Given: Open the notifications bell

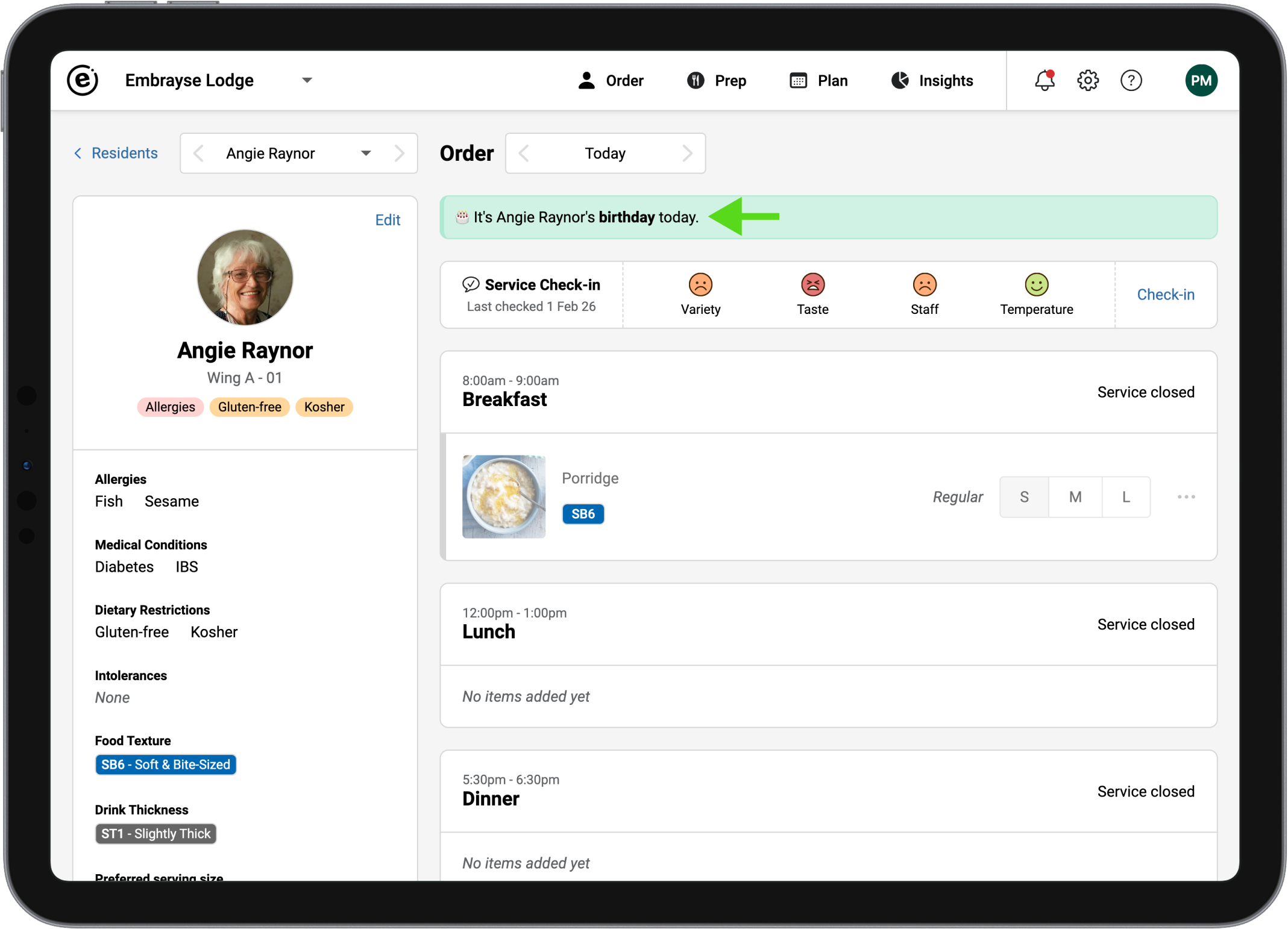Looking at the screenshot, I should [1045, 80].
